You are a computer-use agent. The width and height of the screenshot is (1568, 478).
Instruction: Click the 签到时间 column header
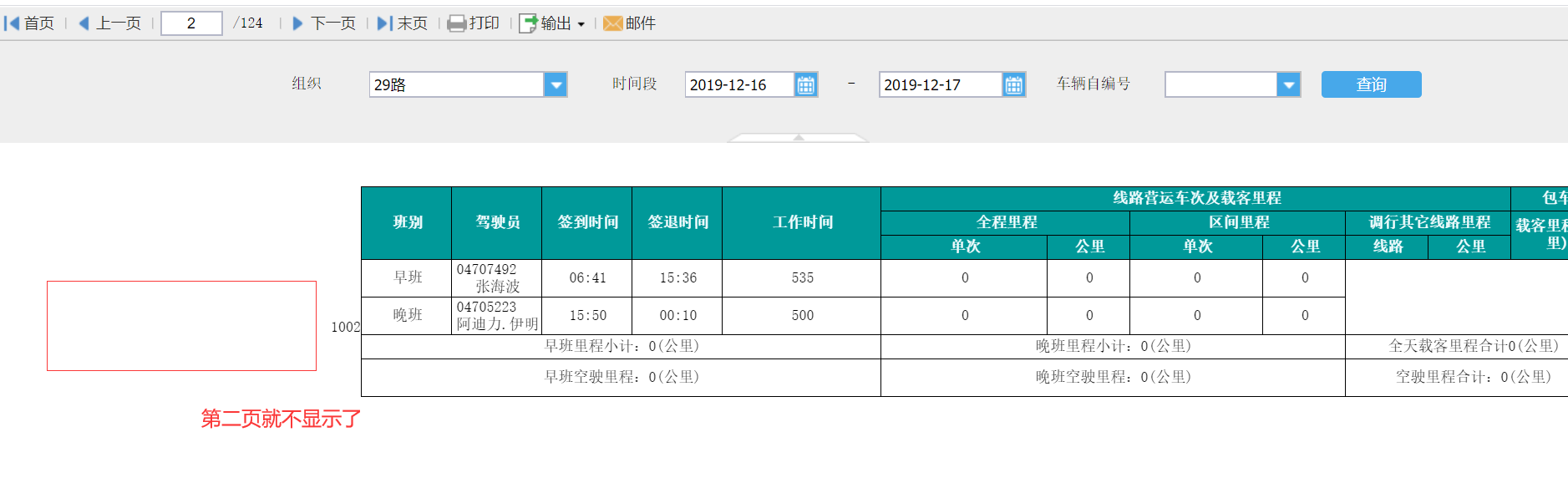click(x=587, y=223)
